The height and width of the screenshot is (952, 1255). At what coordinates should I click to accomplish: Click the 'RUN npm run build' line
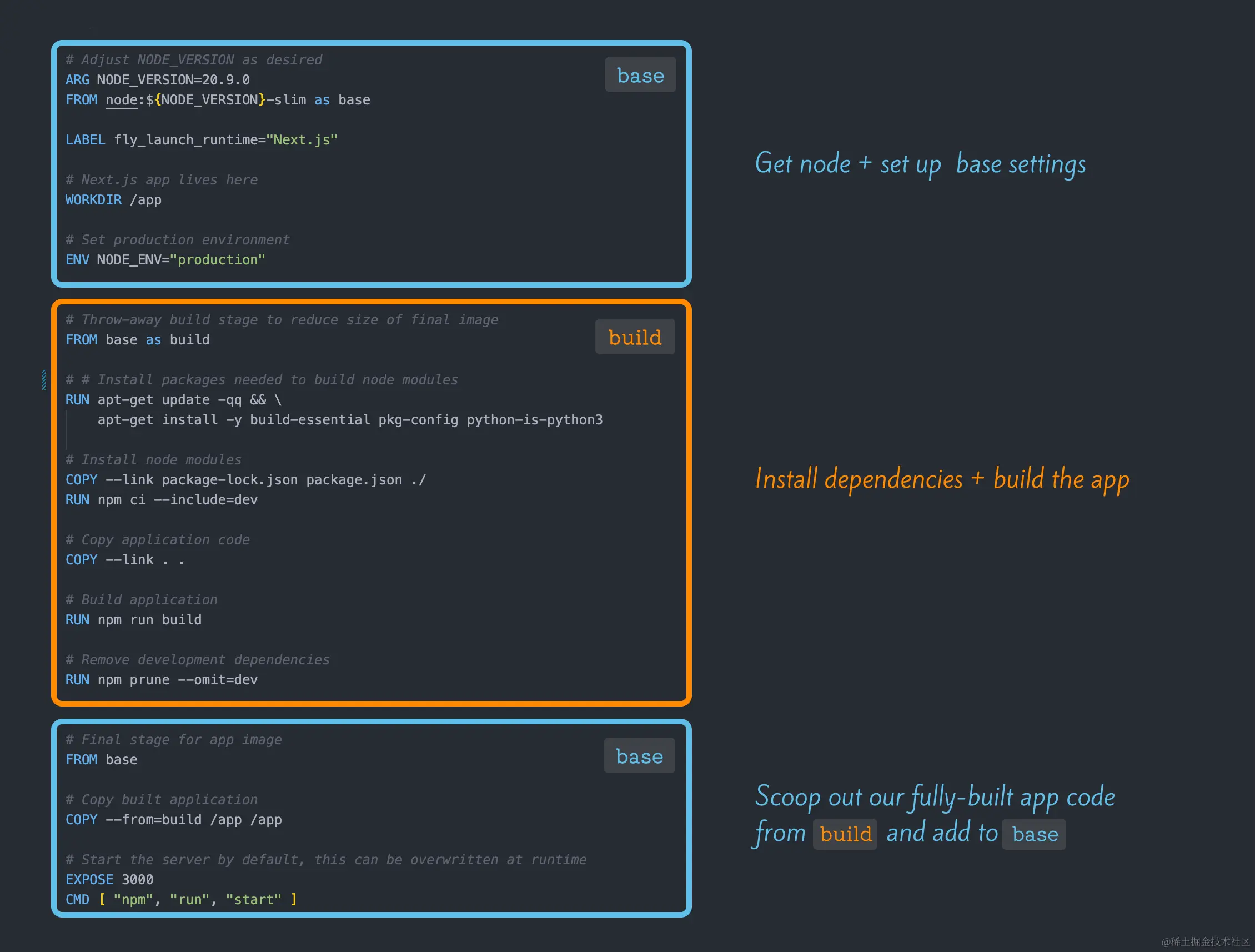[x=133, y=619]
